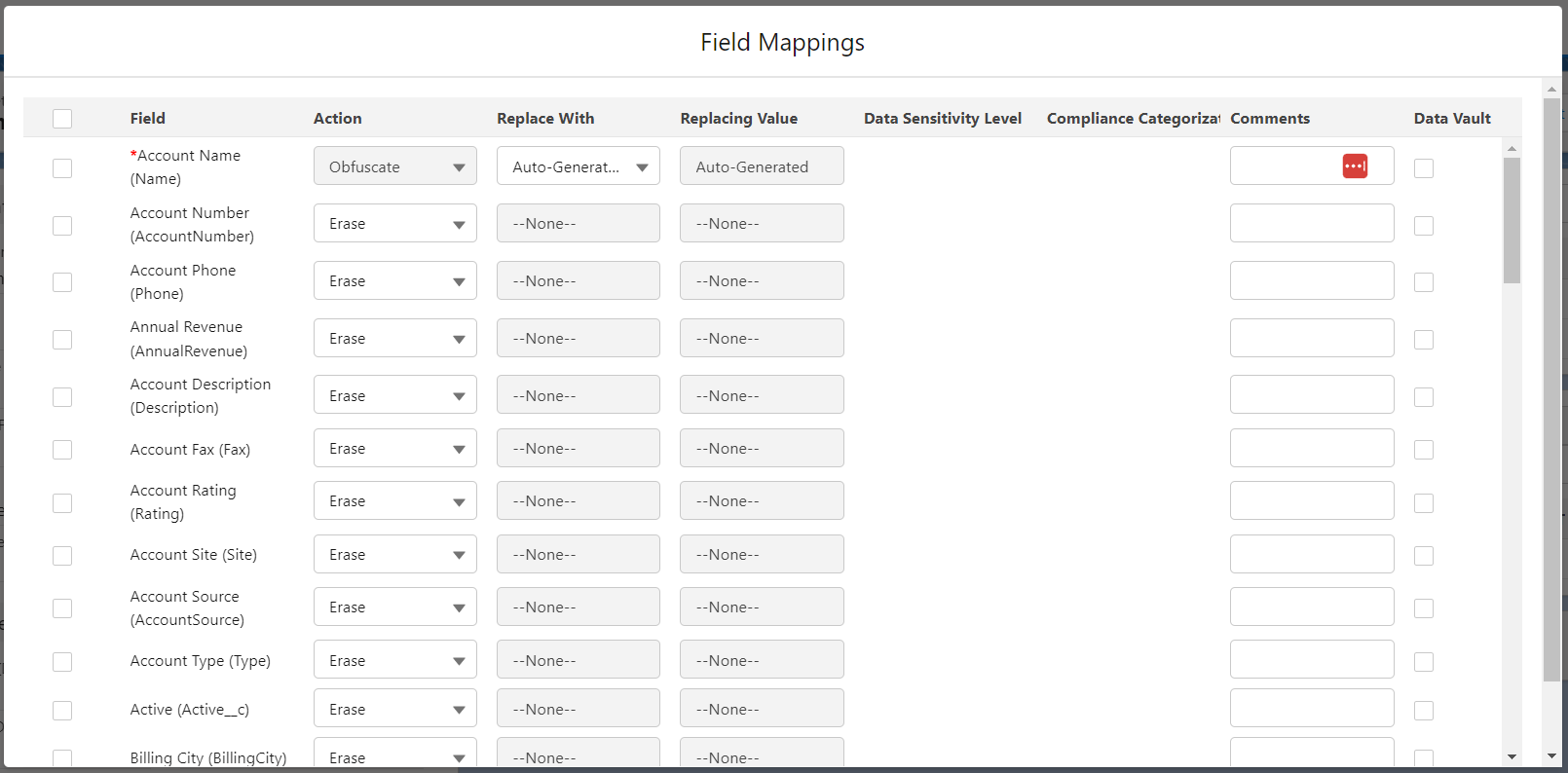Toggle the select-all checkbox in header
The height and width of the screenshot is (773, 1568).
62,119
